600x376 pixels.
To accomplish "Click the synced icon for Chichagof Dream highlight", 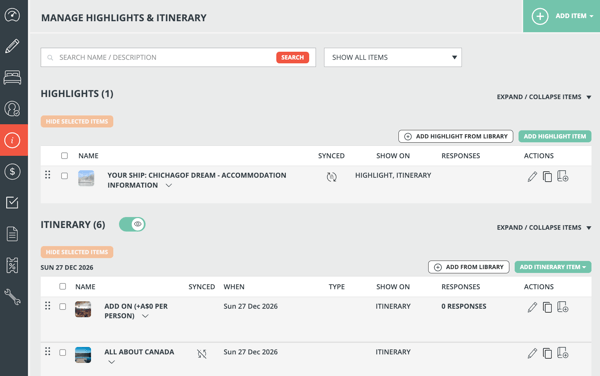I will 331,177.
